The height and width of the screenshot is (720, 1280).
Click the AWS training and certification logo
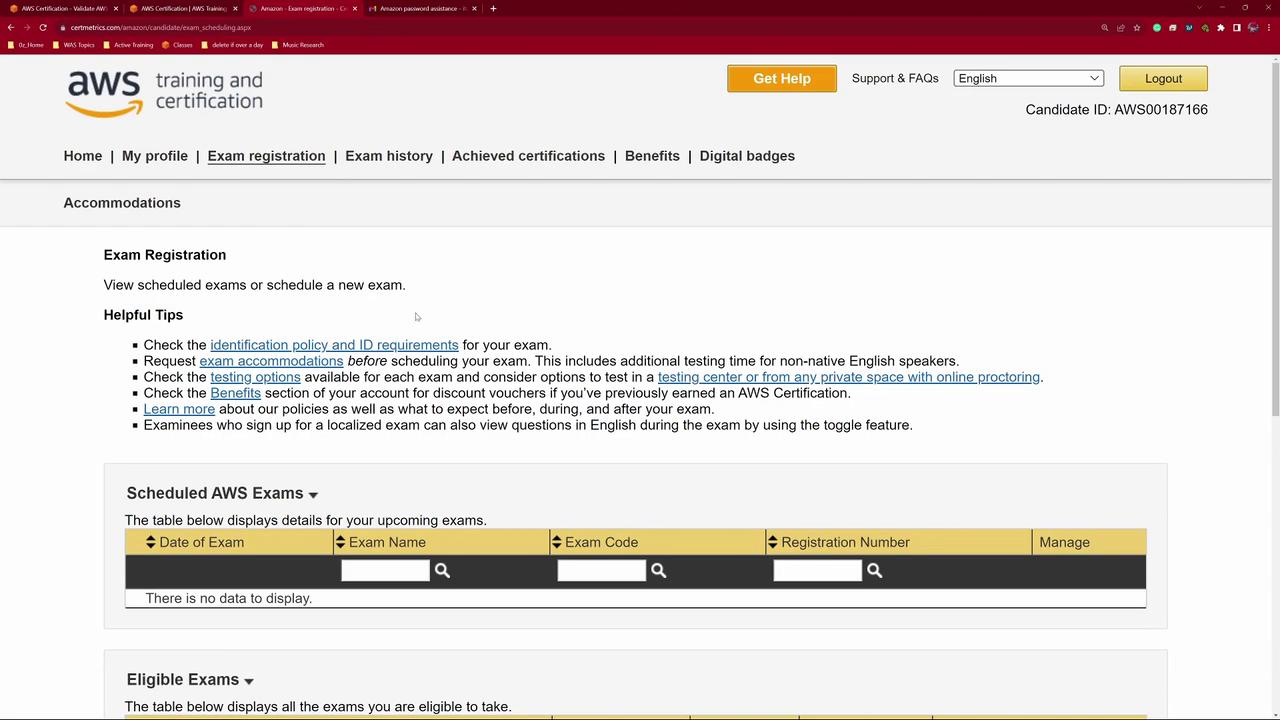click(164, 93)
